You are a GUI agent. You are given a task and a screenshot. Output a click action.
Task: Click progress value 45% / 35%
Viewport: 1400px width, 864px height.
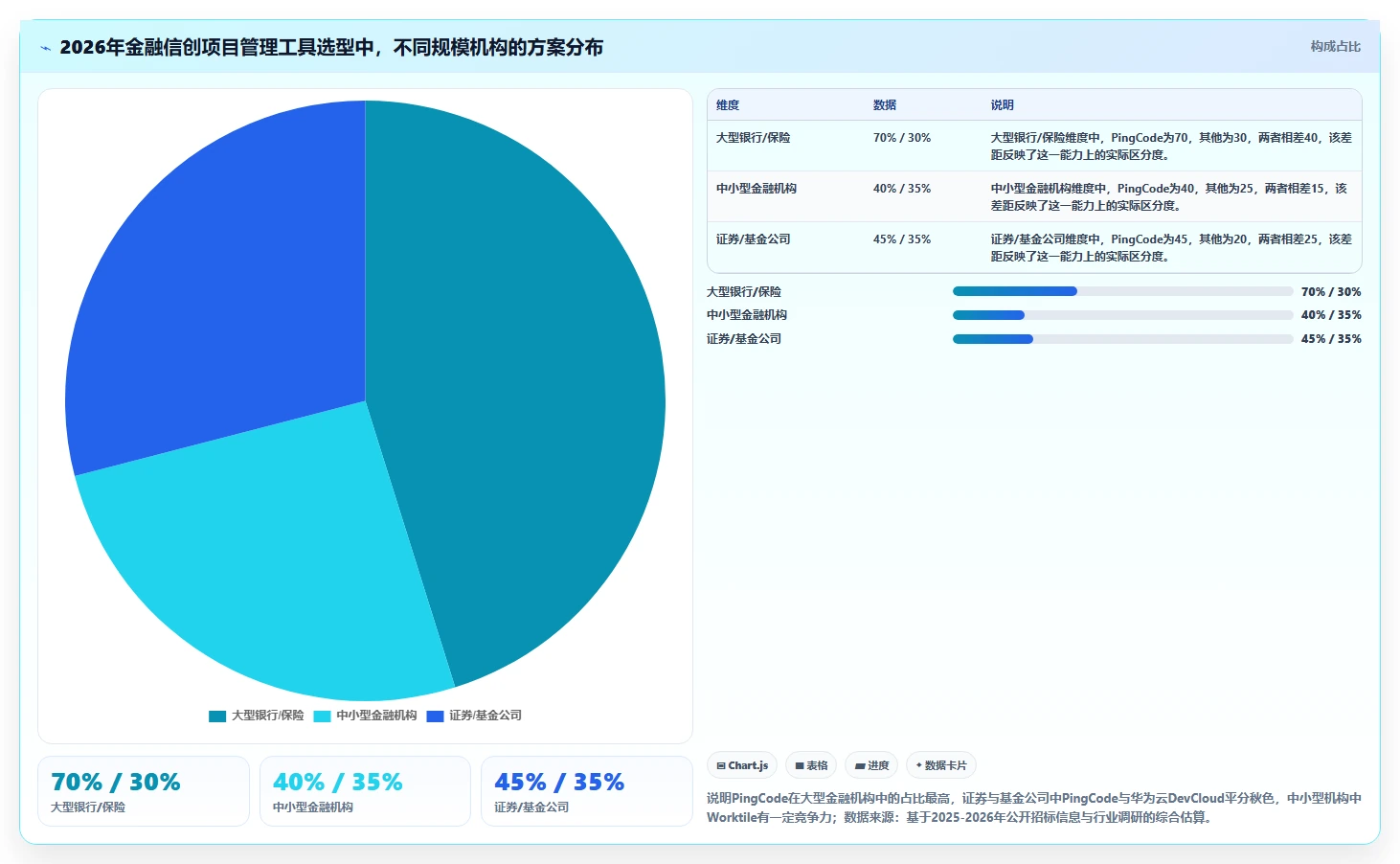click(x=1331, y=339)
